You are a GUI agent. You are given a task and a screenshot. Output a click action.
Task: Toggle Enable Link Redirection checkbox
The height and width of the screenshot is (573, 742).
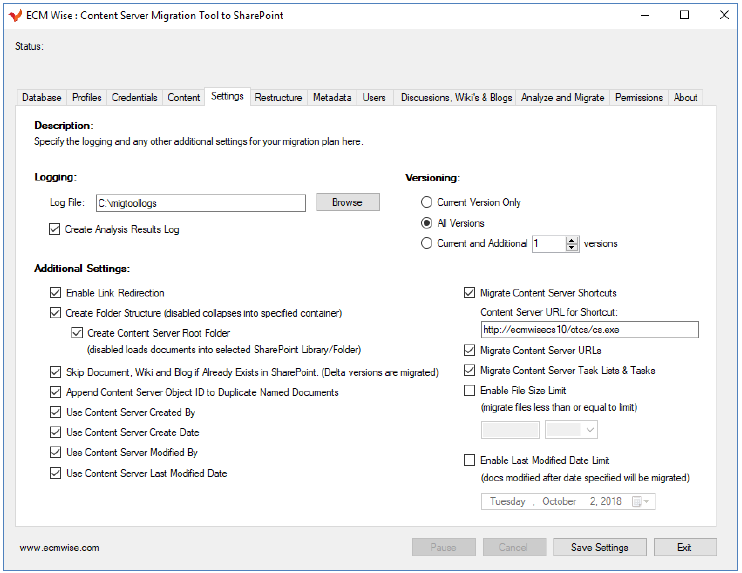coord(56,293)
